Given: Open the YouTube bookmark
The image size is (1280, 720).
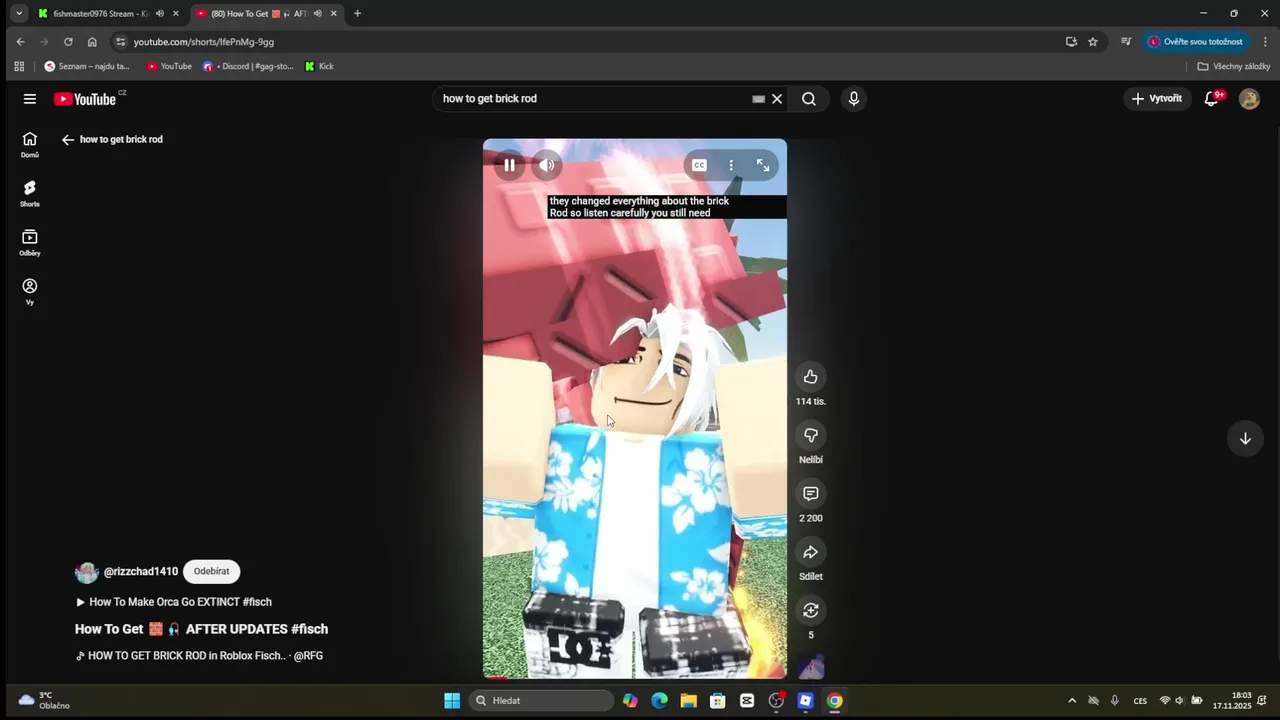Looking at the screenshot, I should 169,67.
